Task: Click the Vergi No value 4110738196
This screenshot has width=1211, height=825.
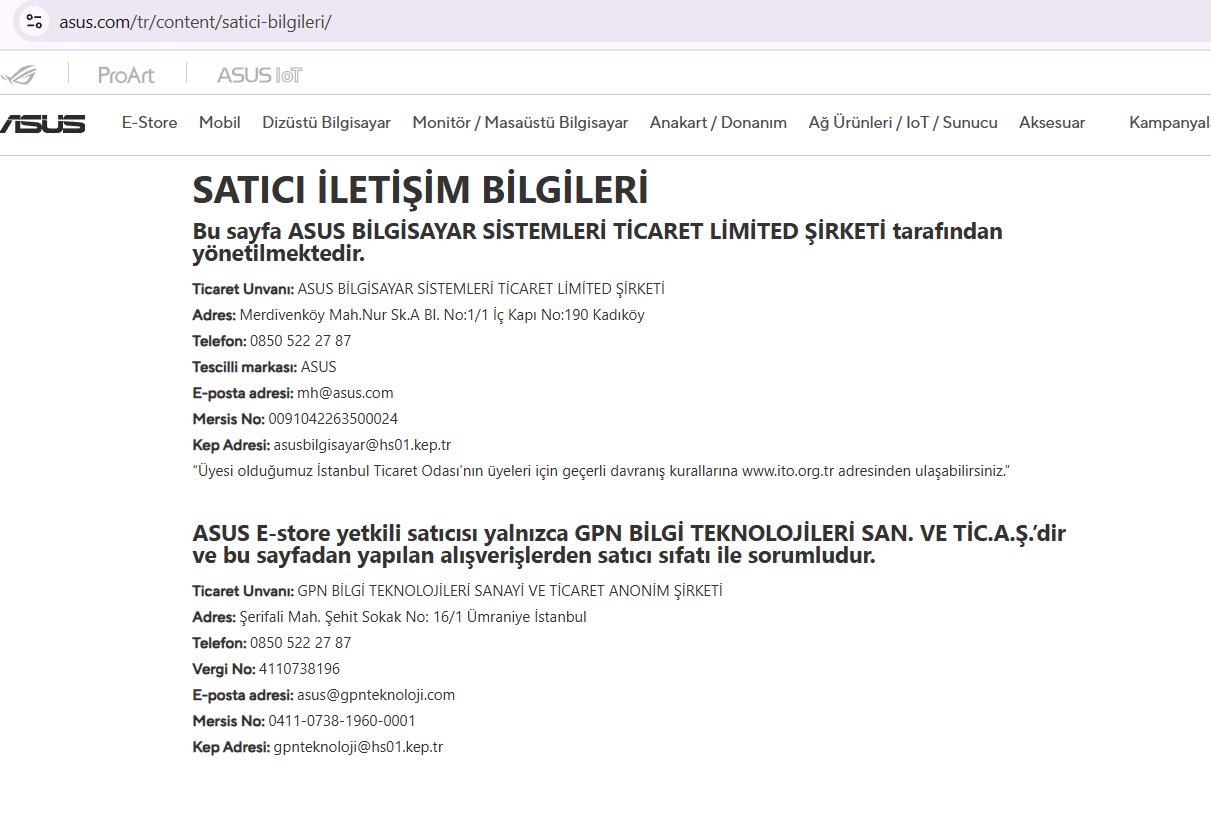Action: click(x=299, y=669)
